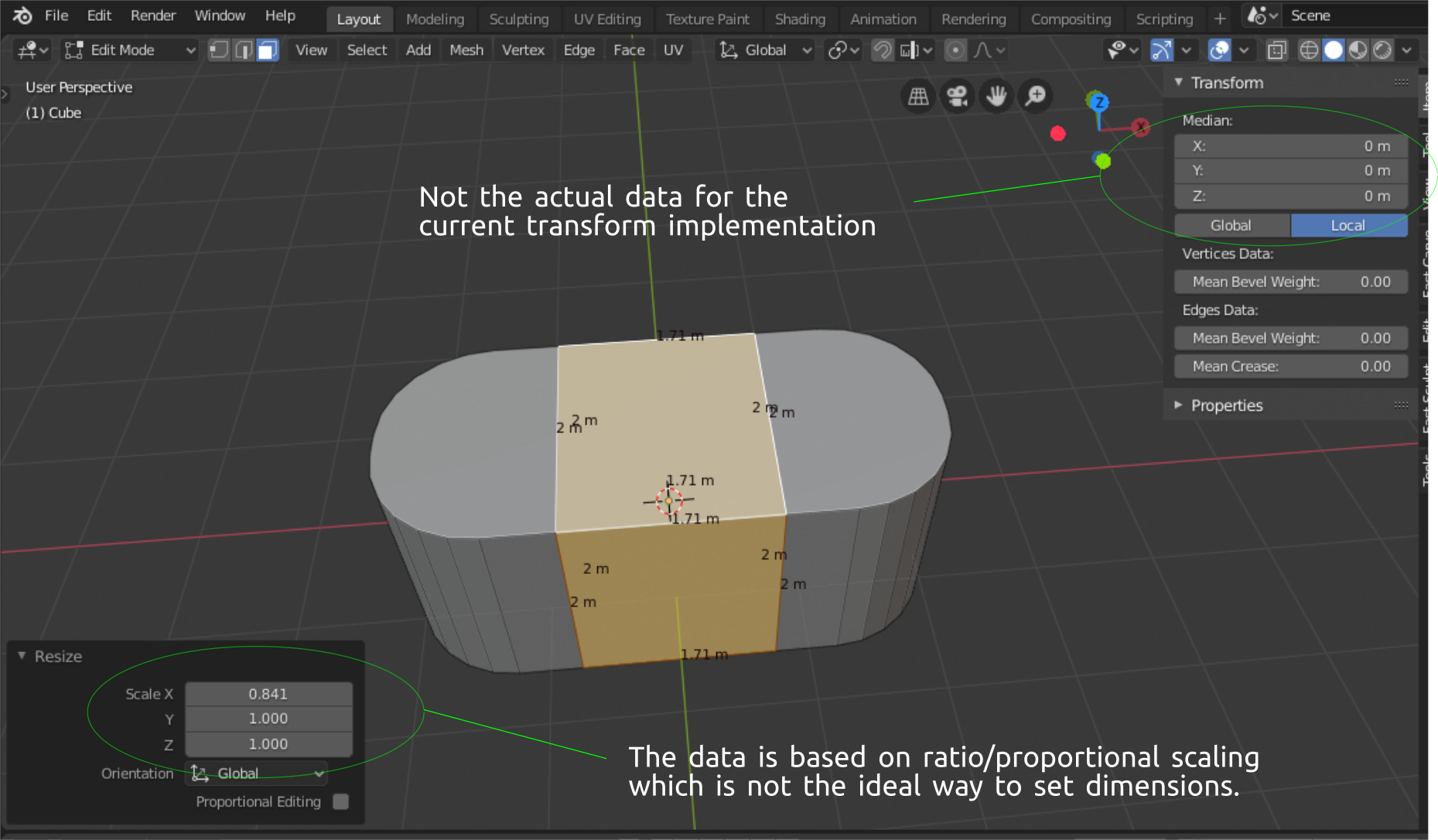Toggle orthographic/perspective grid view icon

coord(918,96)
